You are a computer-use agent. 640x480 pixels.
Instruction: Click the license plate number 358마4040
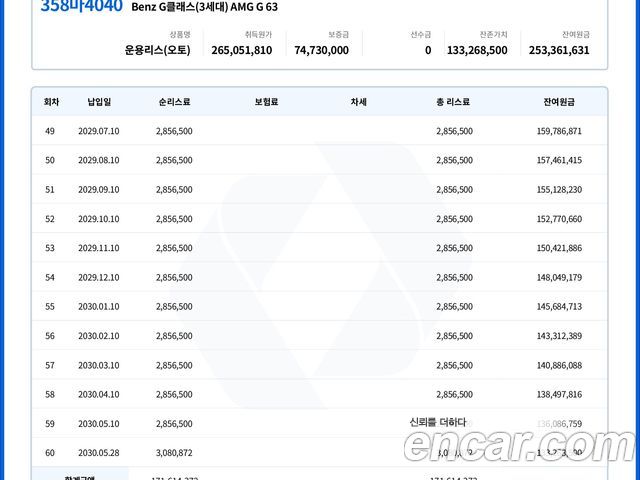81,7
